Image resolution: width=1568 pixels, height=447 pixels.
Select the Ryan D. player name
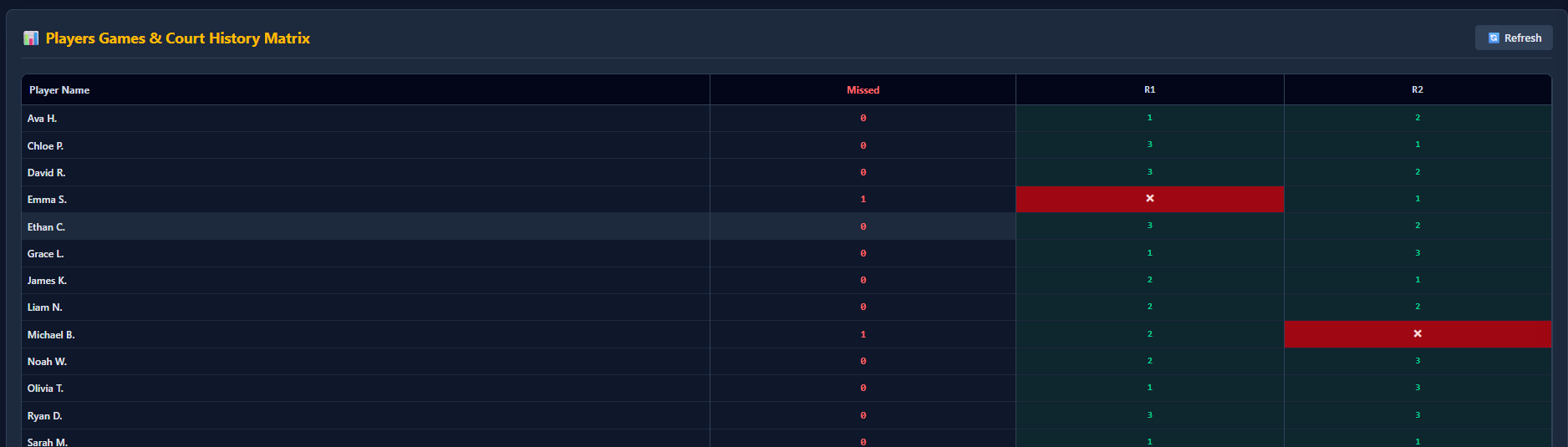tap(44, 415)
